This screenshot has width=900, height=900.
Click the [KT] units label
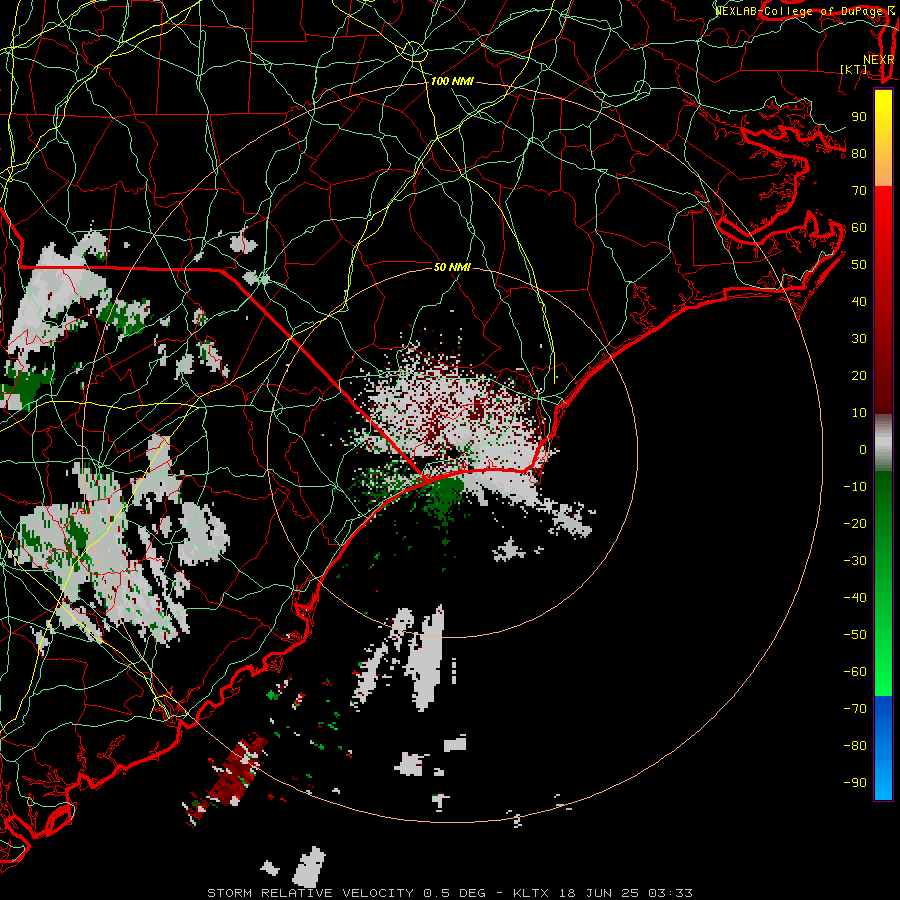tap(854, 69)
